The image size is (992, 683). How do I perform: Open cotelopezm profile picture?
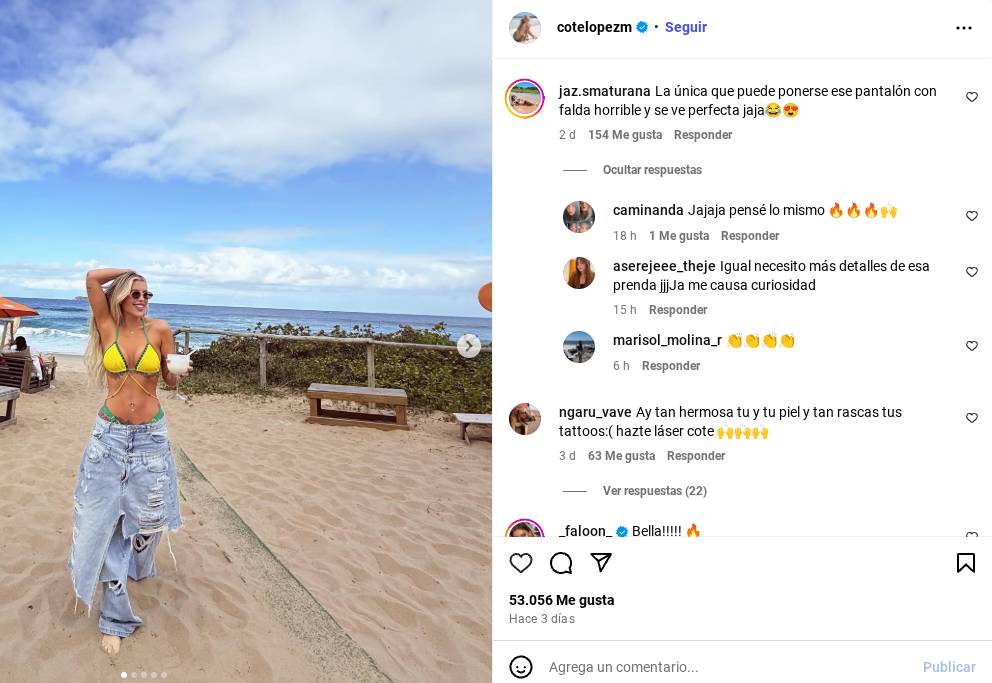pos(525,28)
